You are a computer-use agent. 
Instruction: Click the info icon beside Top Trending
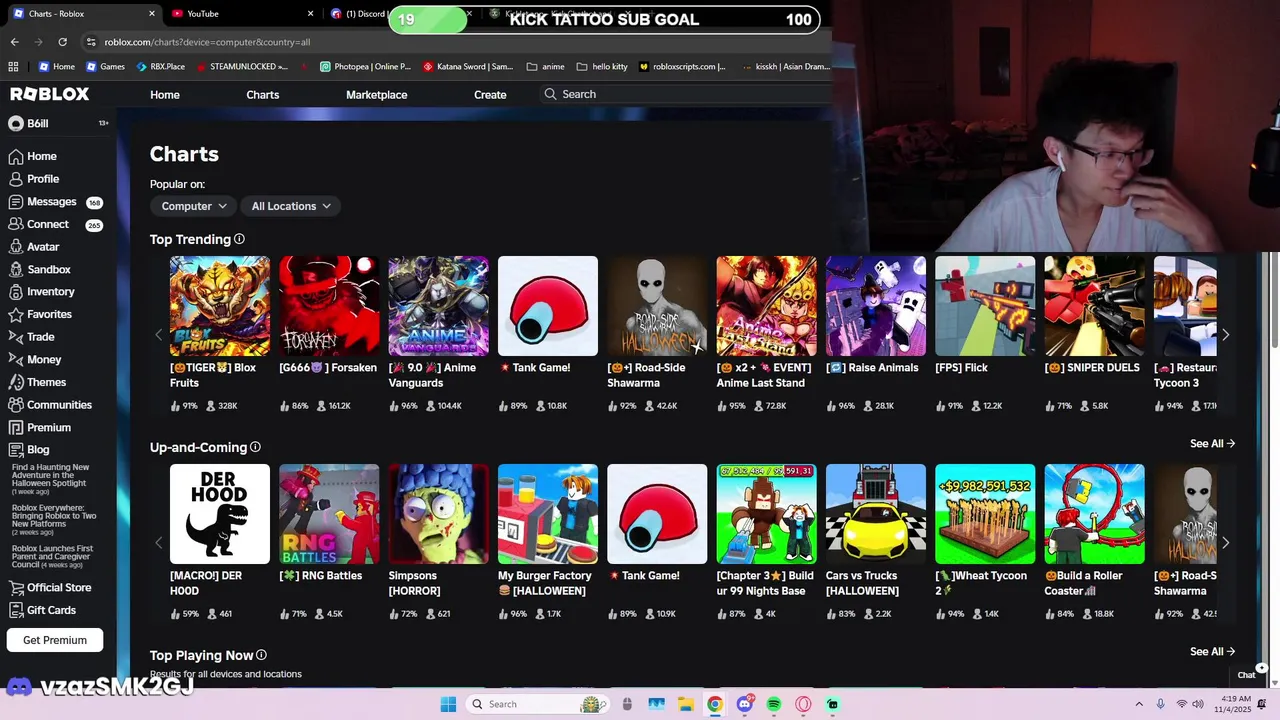pyautogui.click(x=239, y=239)
